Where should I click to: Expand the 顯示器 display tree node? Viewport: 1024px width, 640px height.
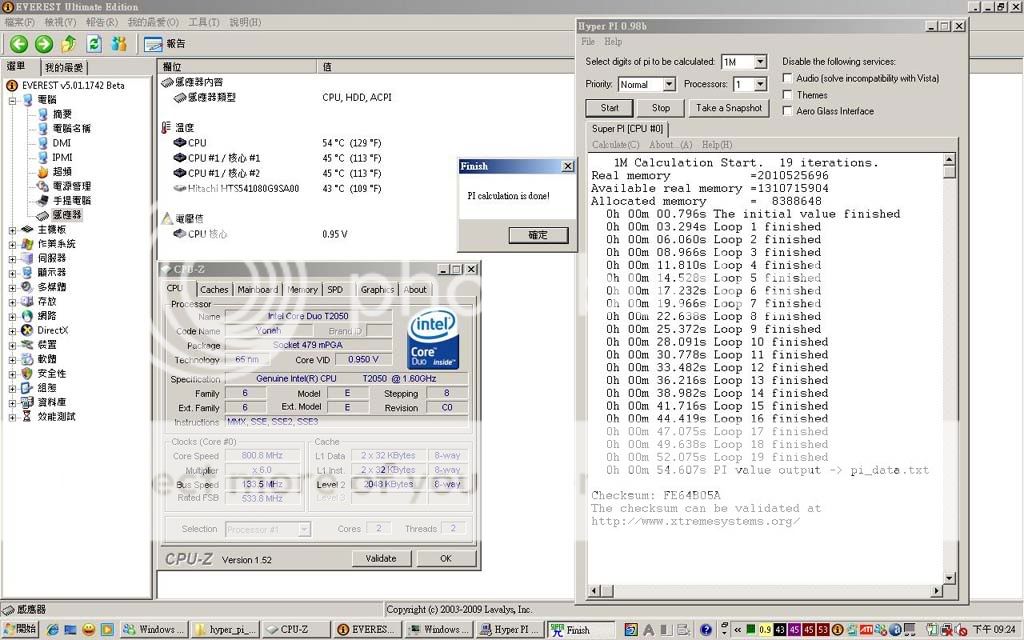click(12, 273)
